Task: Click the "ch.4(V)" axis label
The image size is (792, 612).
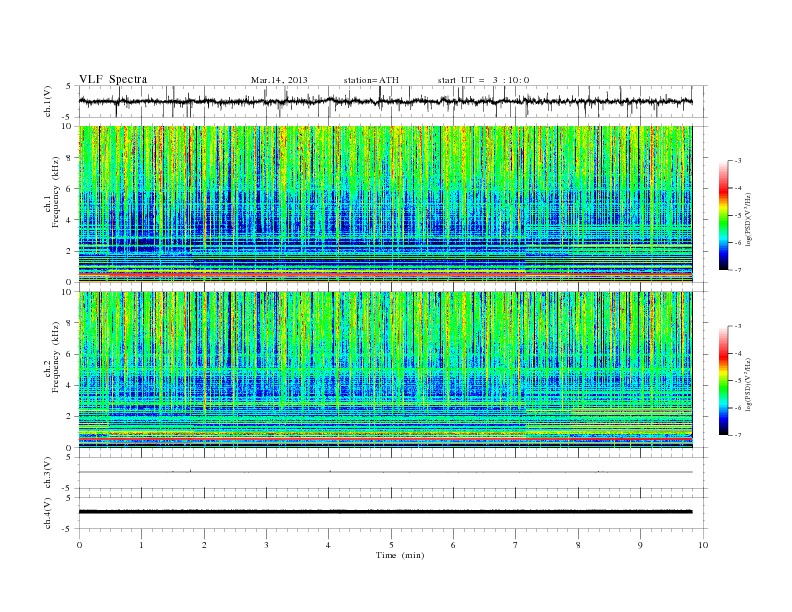Action: pos(48,513)
